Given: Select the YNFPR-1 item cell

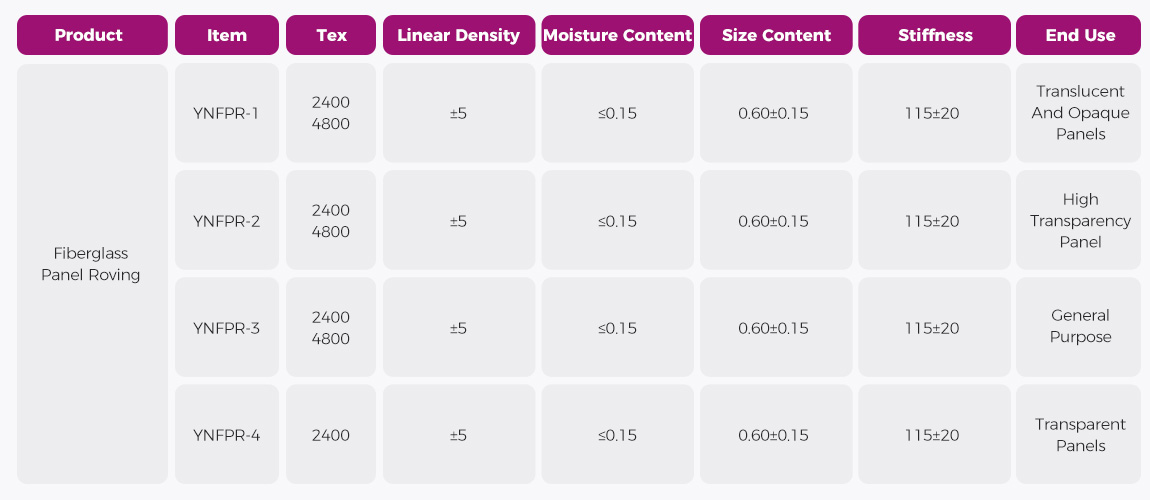Looking at the screenshot, I should point(227,113).
